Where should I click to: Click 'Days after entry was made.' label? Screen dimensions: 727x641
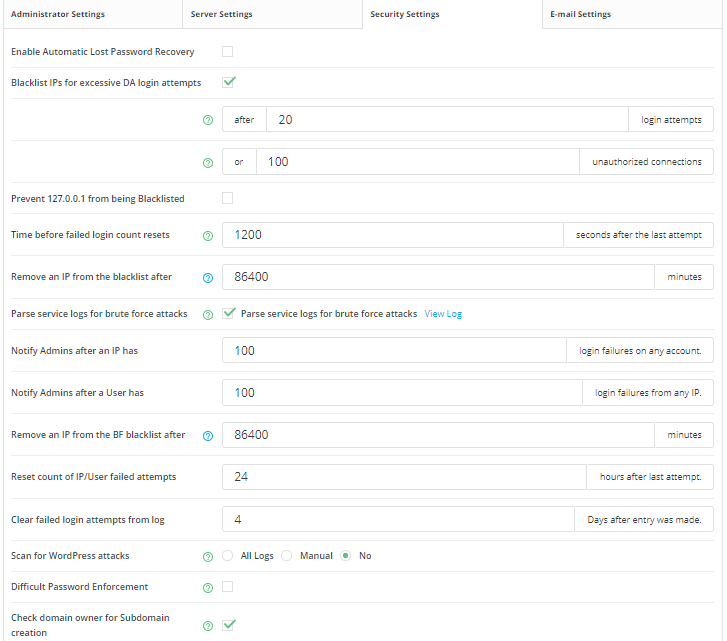click(x=644, y=520)
